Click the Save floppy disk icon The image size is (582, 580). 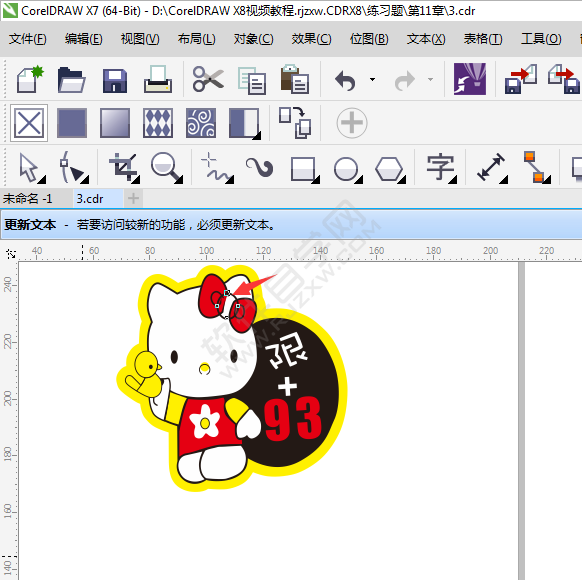coord(115,80)
